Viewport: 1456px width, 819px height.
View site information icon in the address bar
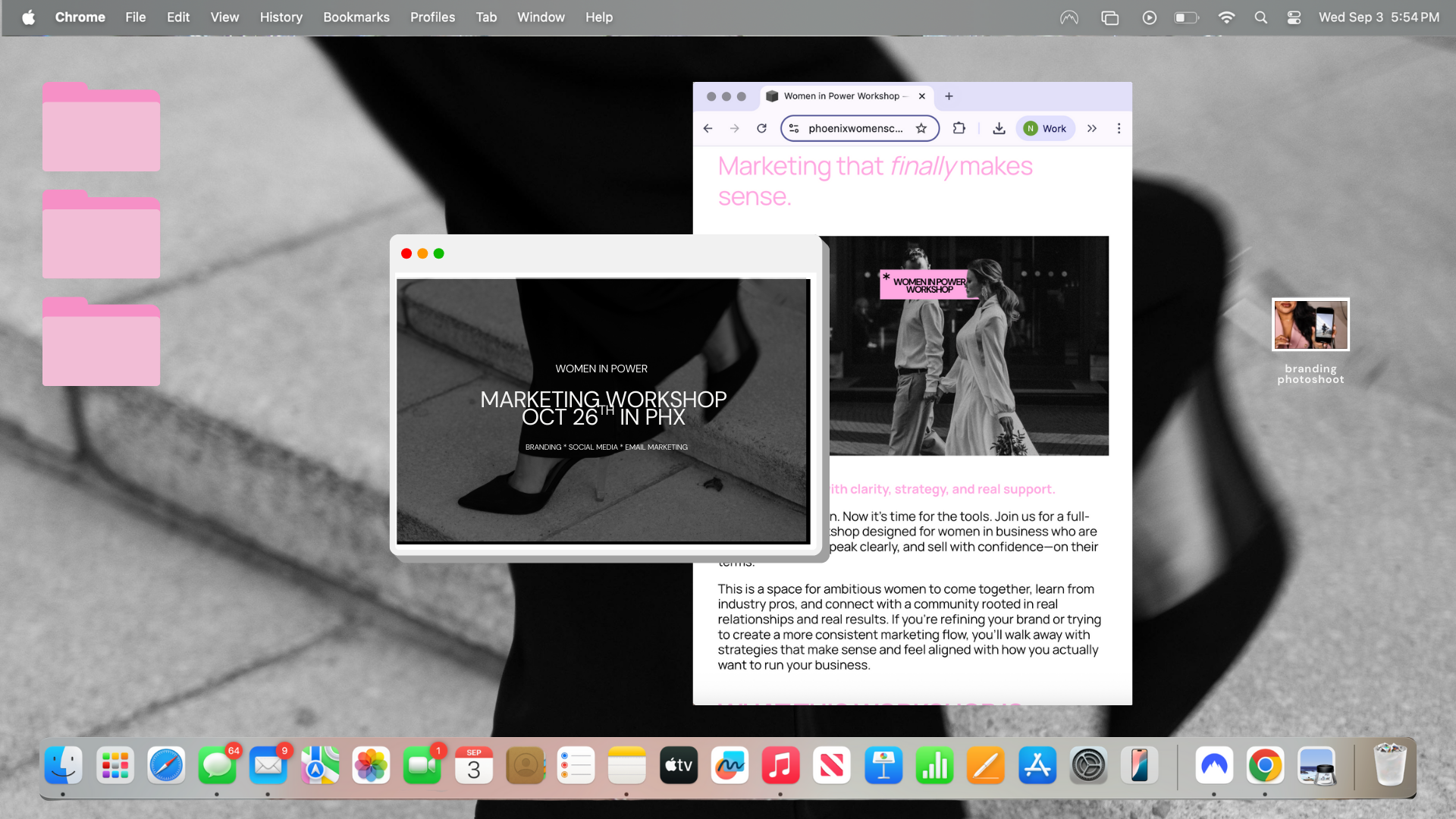point(794,128)
